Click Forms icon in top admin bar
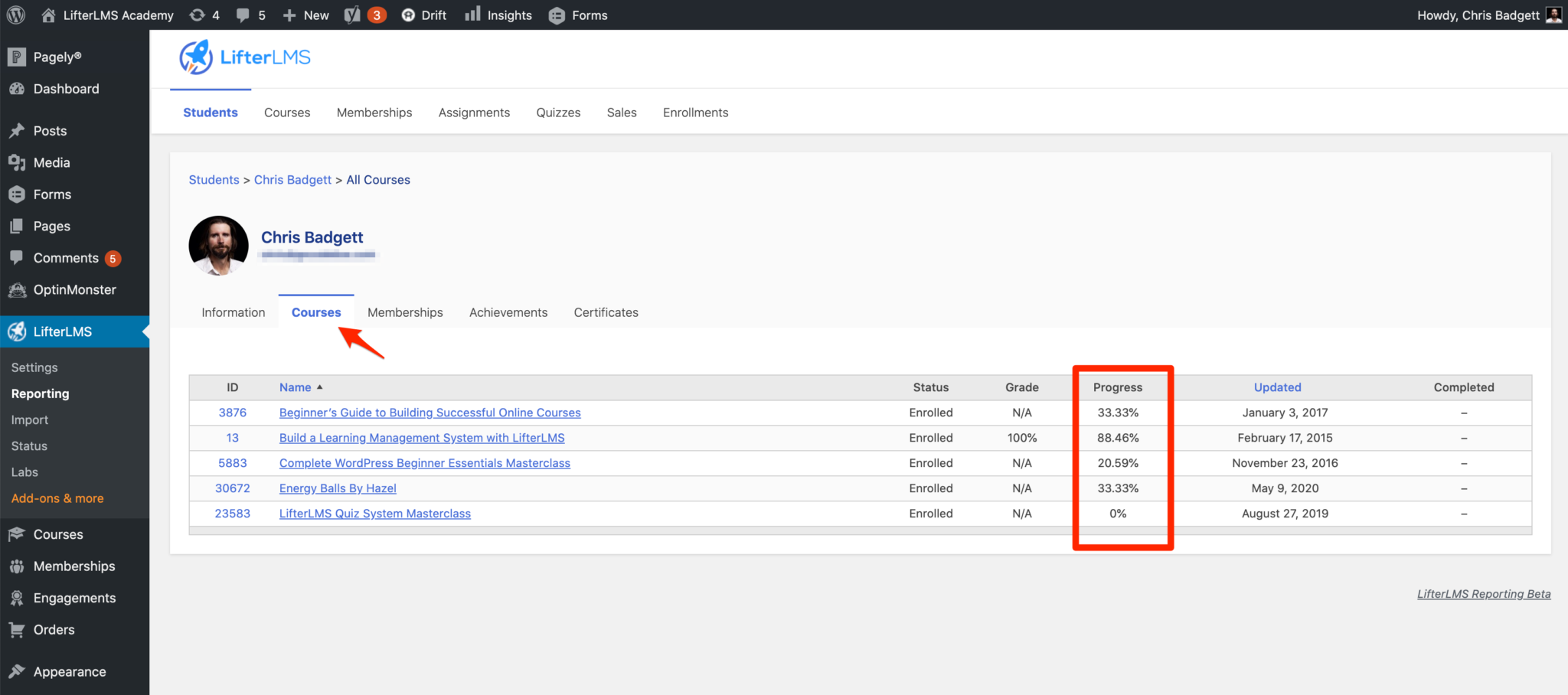This screenshot has width=1568, height=695. 557,15
